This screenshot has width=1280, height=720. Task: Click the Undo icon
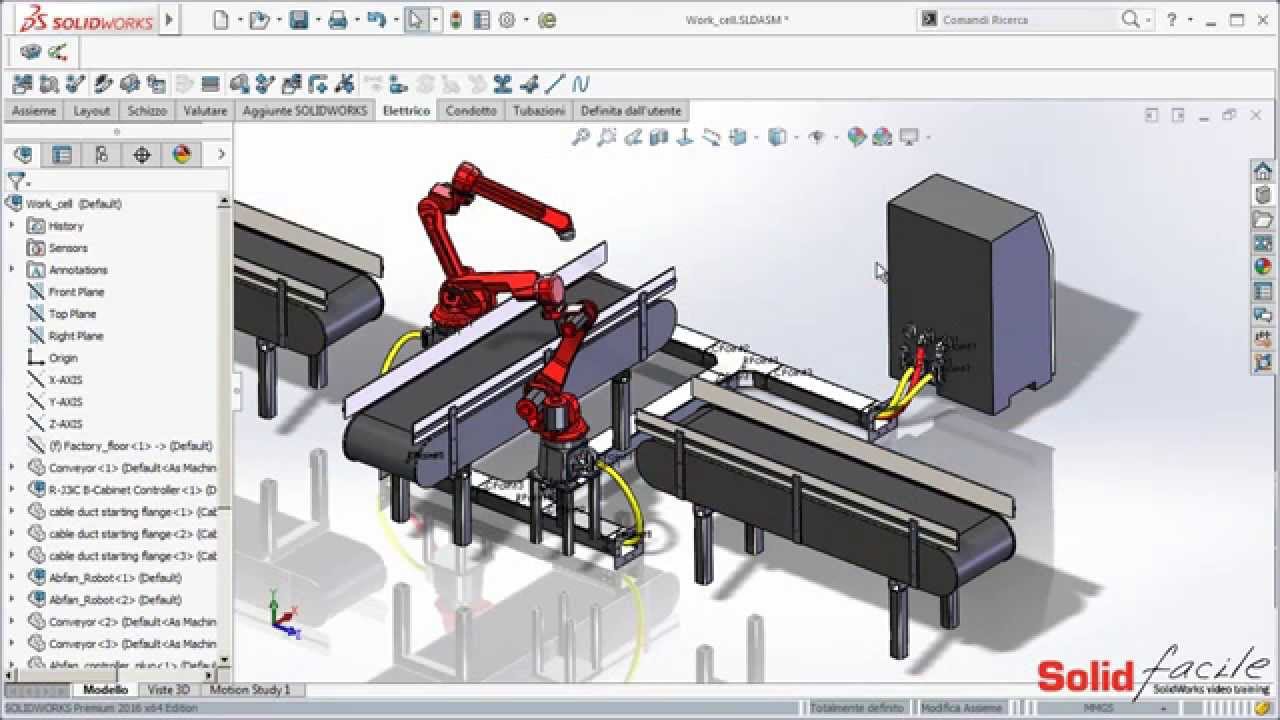[x=376, y=19]
